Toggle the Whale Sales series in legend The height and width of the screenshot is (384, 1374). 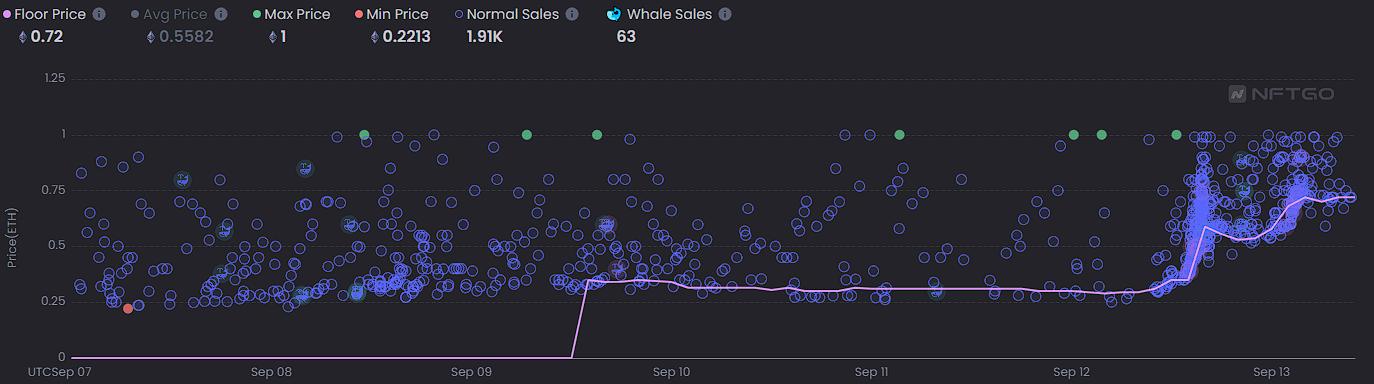(x=659, y=14)
